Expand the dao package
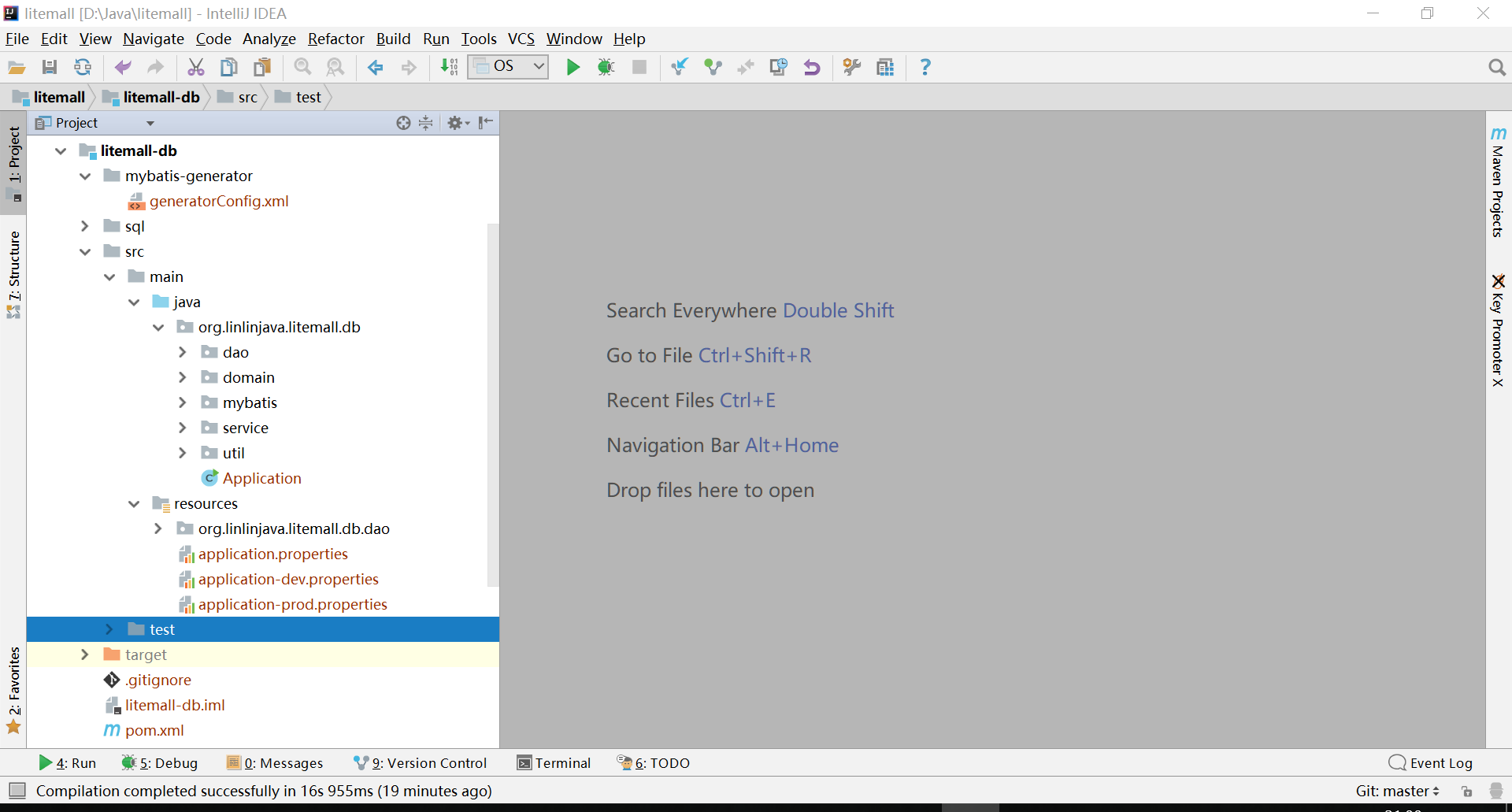1512x812 pixels. tap(183, 352)
